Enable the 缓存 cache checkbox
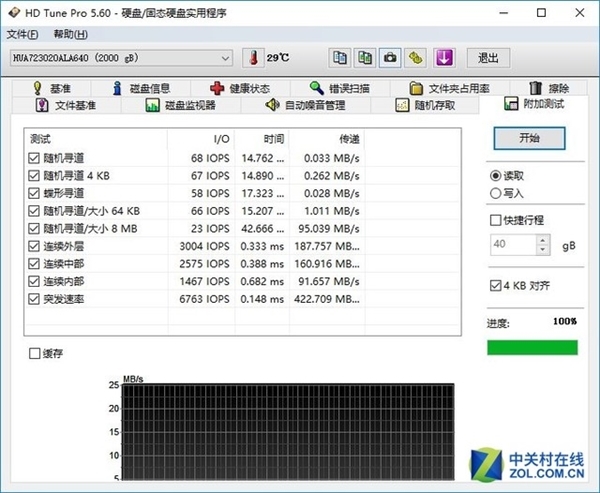This screenshot has height=493, width=600. point(34,353)
